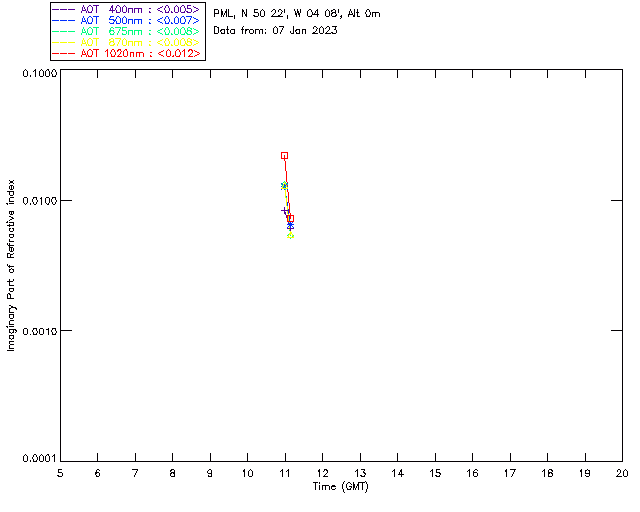Click x-axis tick label 14
The width and height of the screenshot is (640, 512).
398,473
